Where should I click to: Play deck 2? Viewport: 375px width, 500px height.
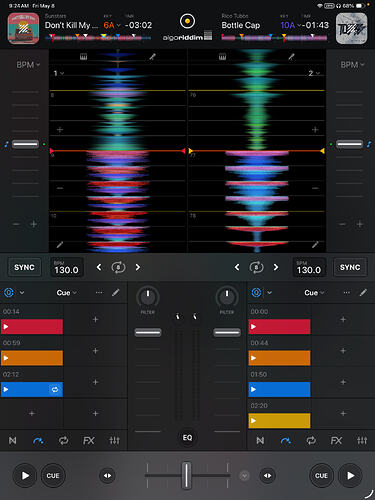(350, 476)
